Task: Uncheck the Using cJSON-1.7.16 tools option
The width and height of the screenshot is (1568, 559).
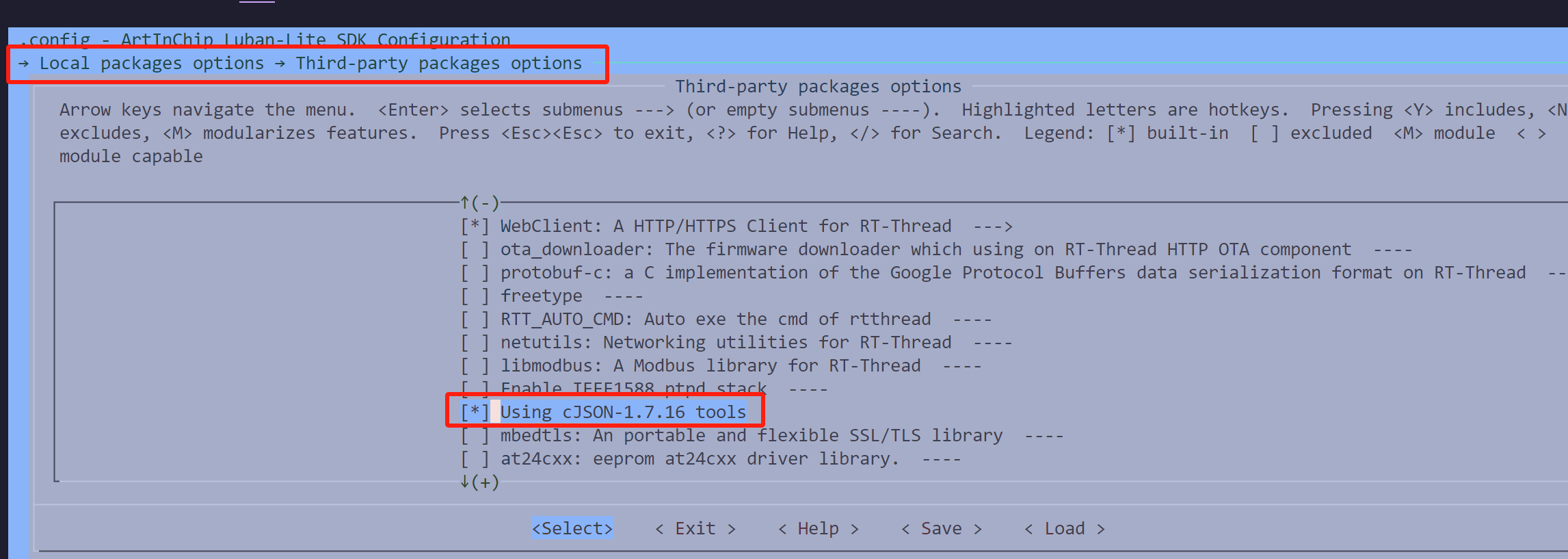Action: click(475, 413)
